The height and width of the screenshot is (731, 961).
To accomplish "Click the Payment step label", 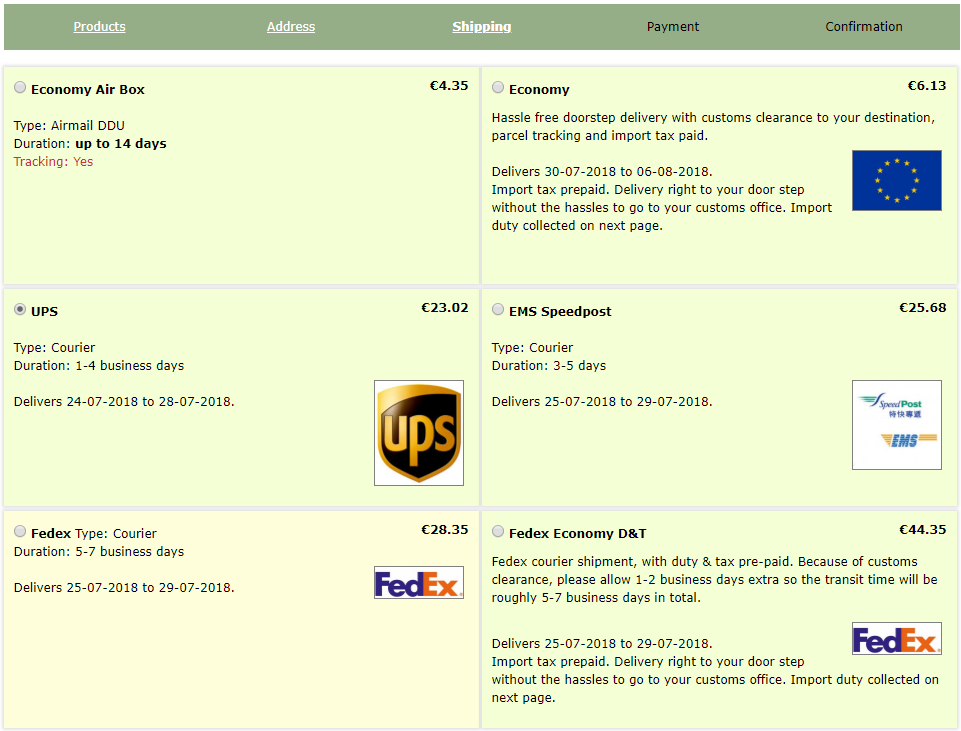I will pyautogui.click(x=673, y=26).
